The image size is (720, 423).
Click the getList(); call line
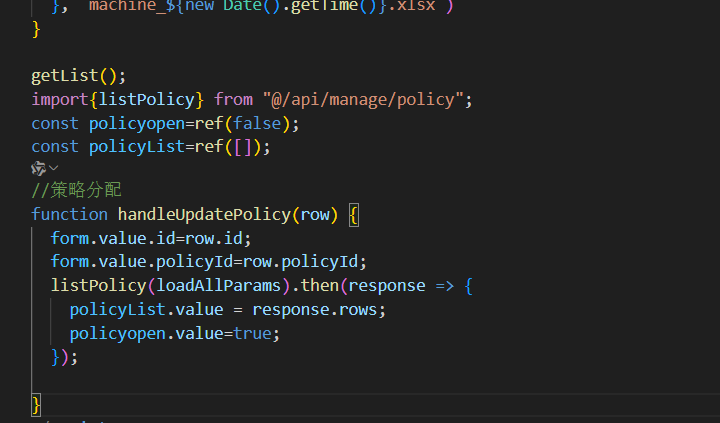click(x=79, y=76)
